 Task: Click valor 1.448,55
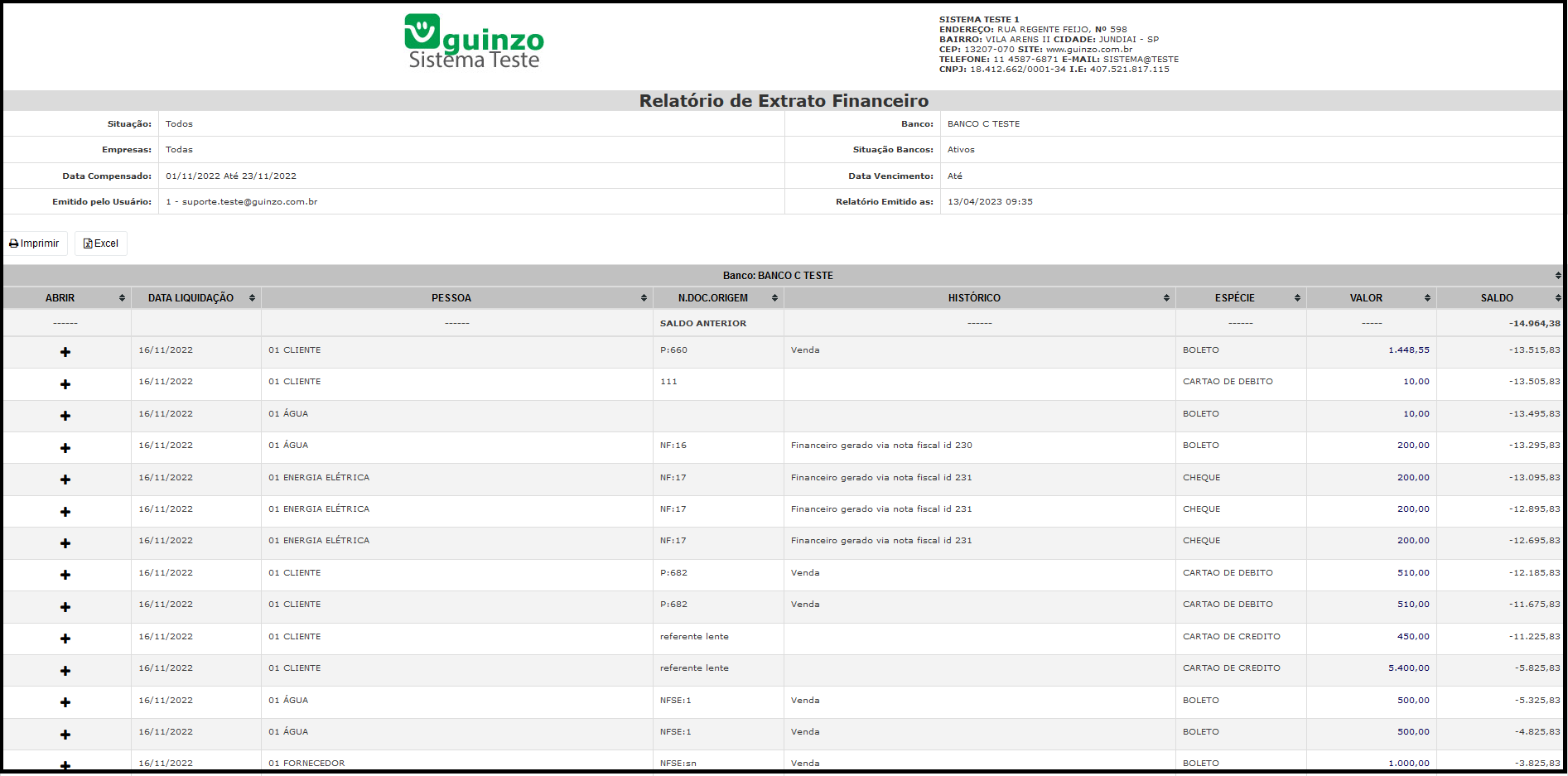click(1409, 350)
